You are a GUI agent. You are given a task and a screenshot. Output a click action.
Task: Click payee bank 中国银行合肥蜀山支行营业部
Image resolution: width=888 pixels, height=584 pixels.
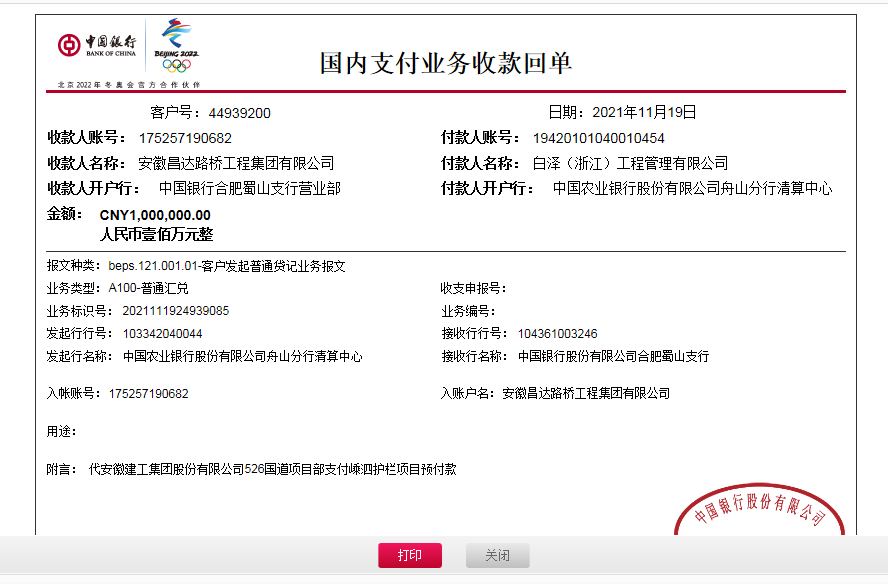point(249,188)
